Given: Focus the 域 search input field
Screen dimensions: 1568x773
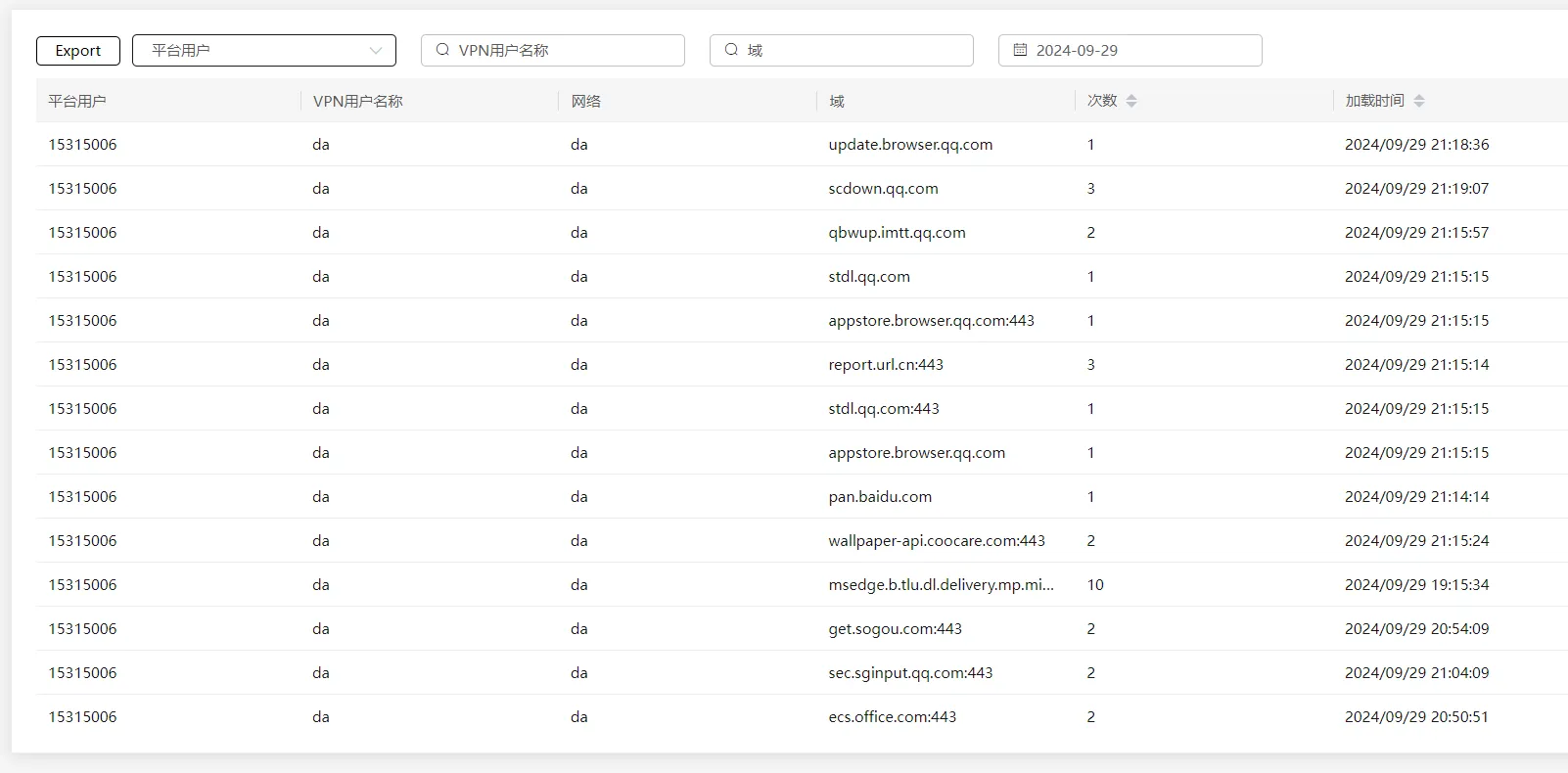Looking at the screenshot, I should click(842, 51).
